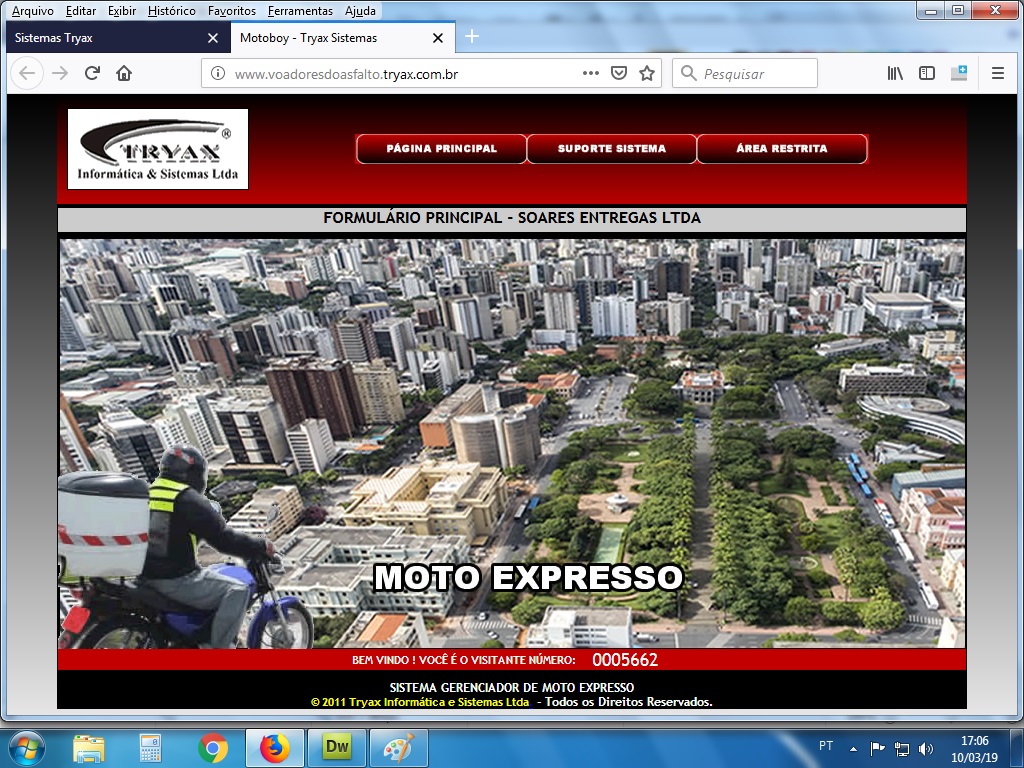Enter the ÁREA RESTRITA section
The width and height of the screenshot is (1024, 768).
click(x=781, y=149)
